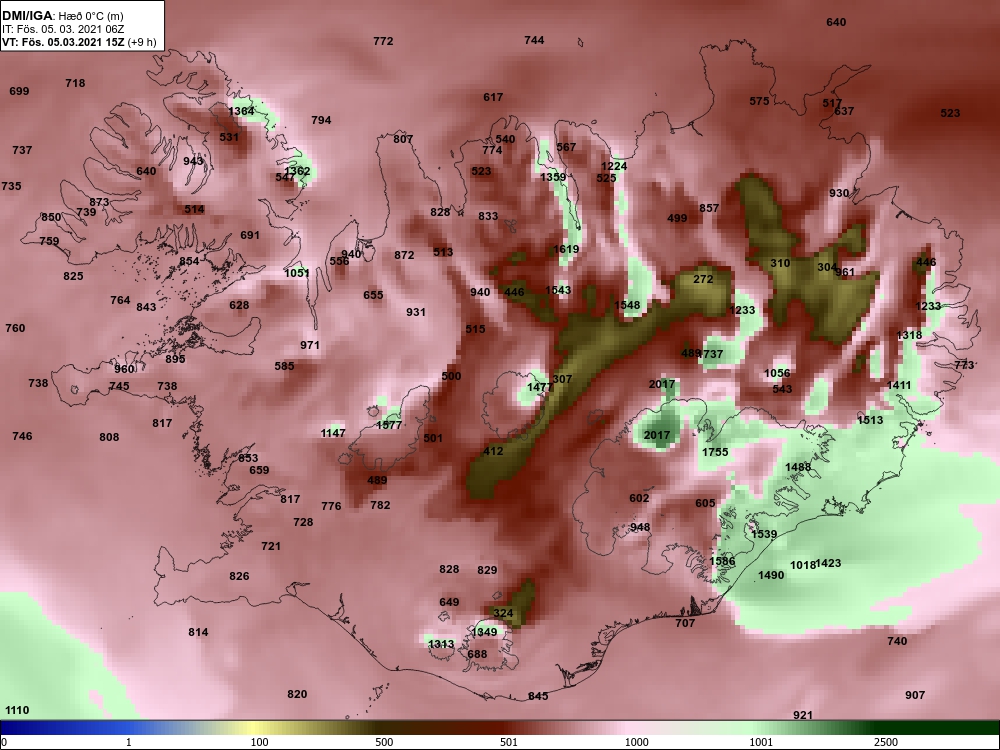Click the map value '943'
This screenshot has height=750, width=1000.
pos(193,161)
